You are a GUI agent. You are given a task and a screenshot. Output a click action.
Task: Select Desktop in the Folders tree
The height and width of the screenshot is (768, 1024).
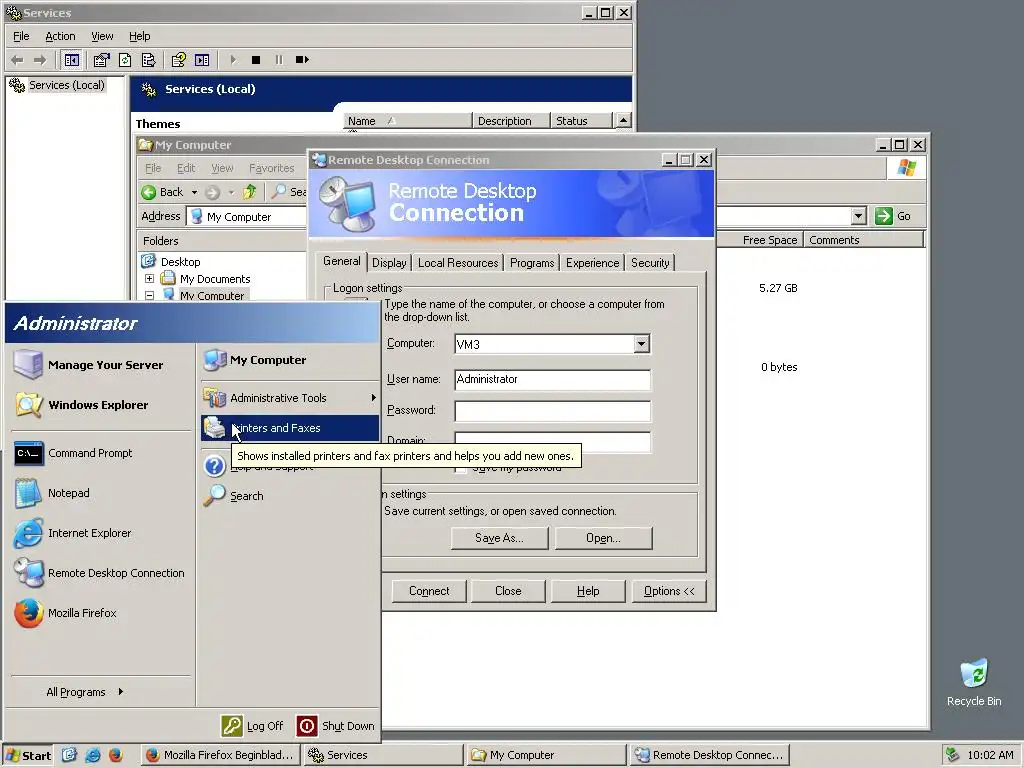pos(180,262)
